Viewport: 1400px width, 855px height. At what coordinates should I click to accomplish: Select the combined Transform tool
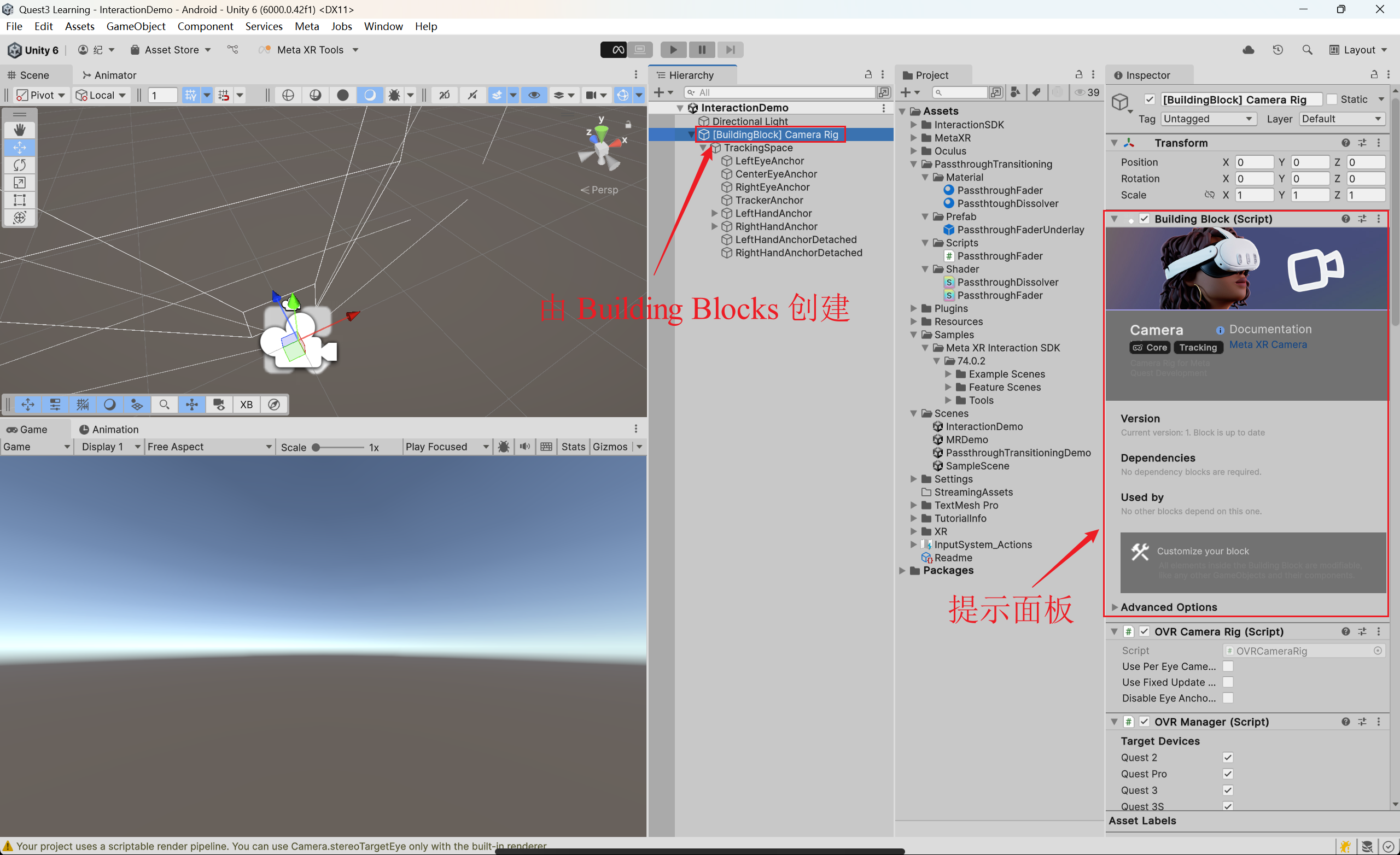coord(19,218)
